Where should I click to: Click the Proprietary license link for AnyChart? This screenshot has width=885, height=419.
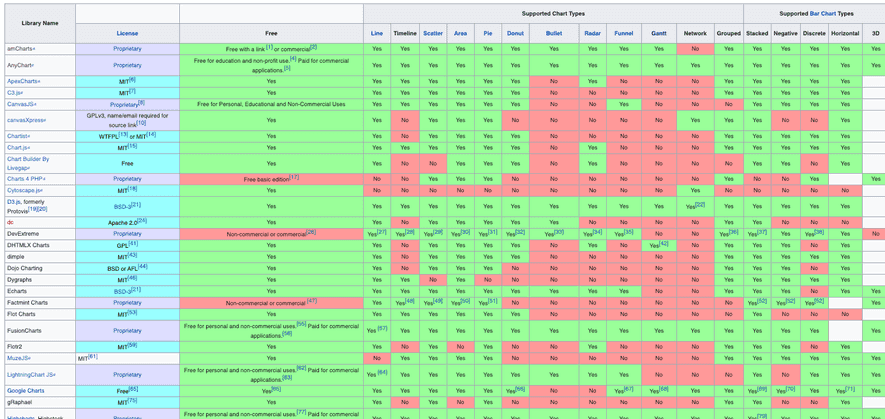point(127,65)
